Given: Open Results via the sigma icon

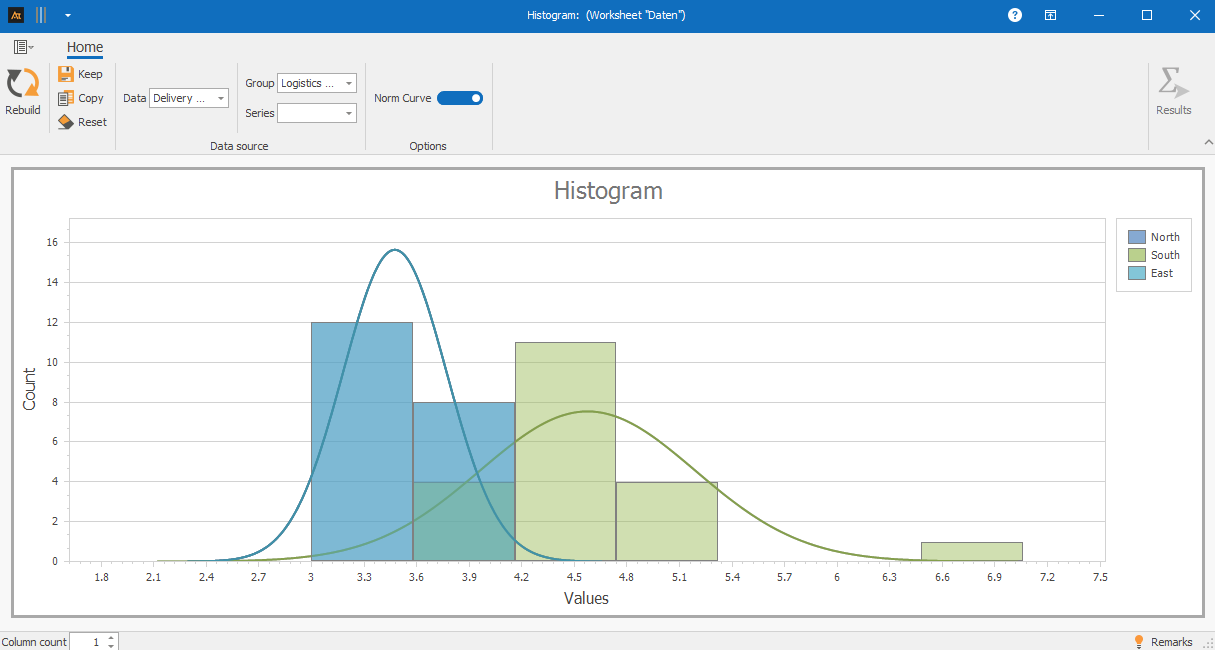Looking at the screenshot, I should (1173, 84).
